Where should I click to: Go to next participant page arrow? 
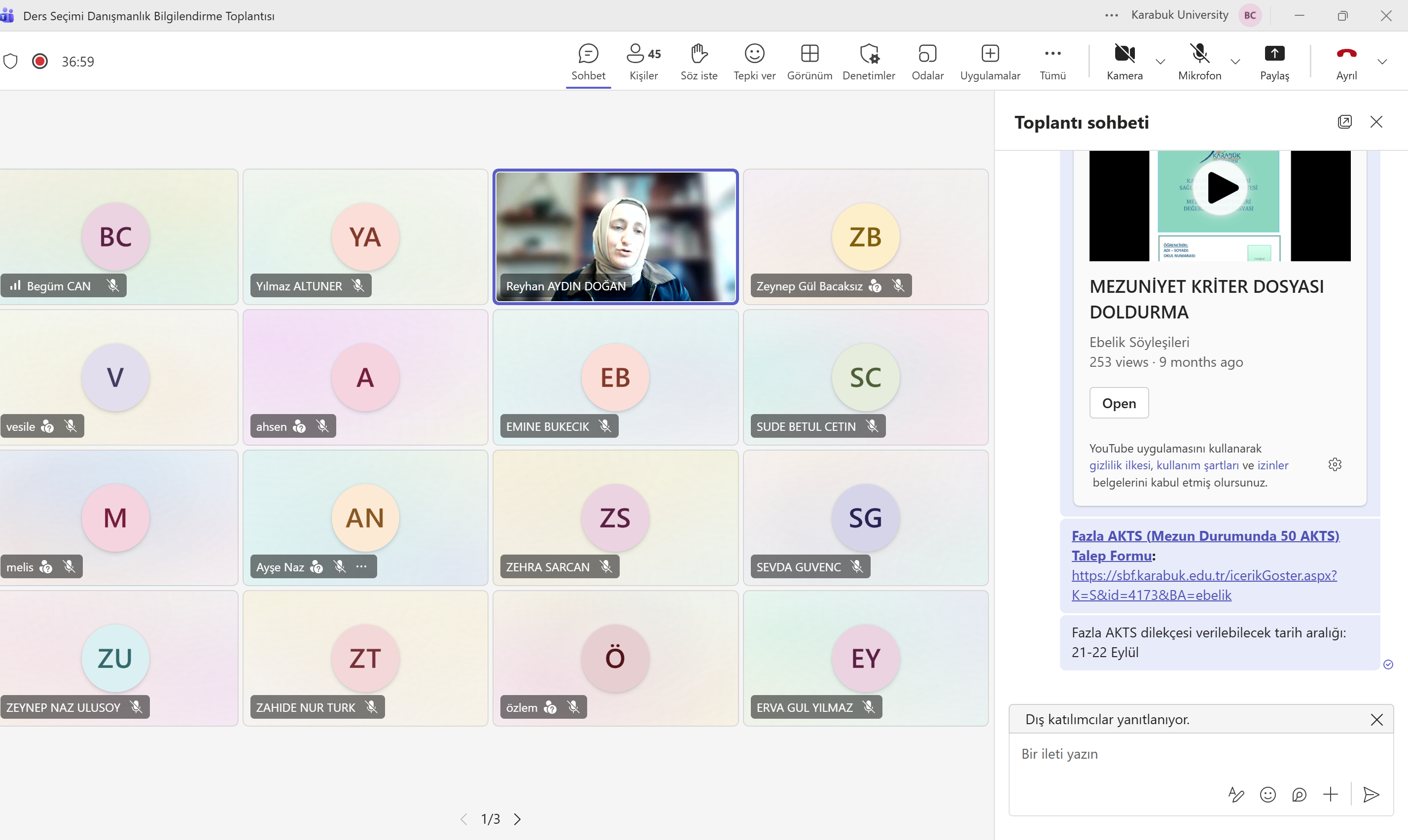coord(517,819)
